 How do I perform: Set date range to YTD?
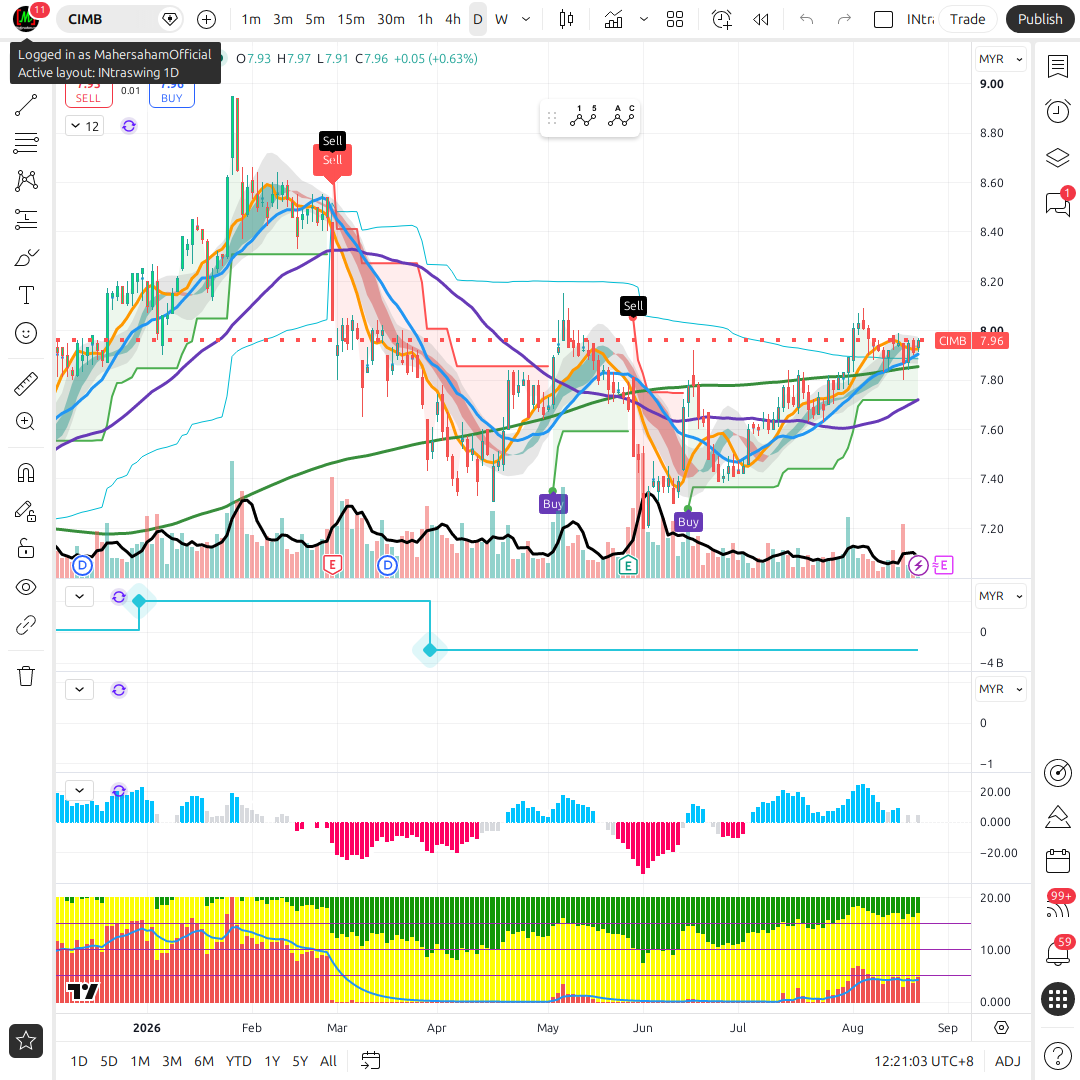(238, 1061)
